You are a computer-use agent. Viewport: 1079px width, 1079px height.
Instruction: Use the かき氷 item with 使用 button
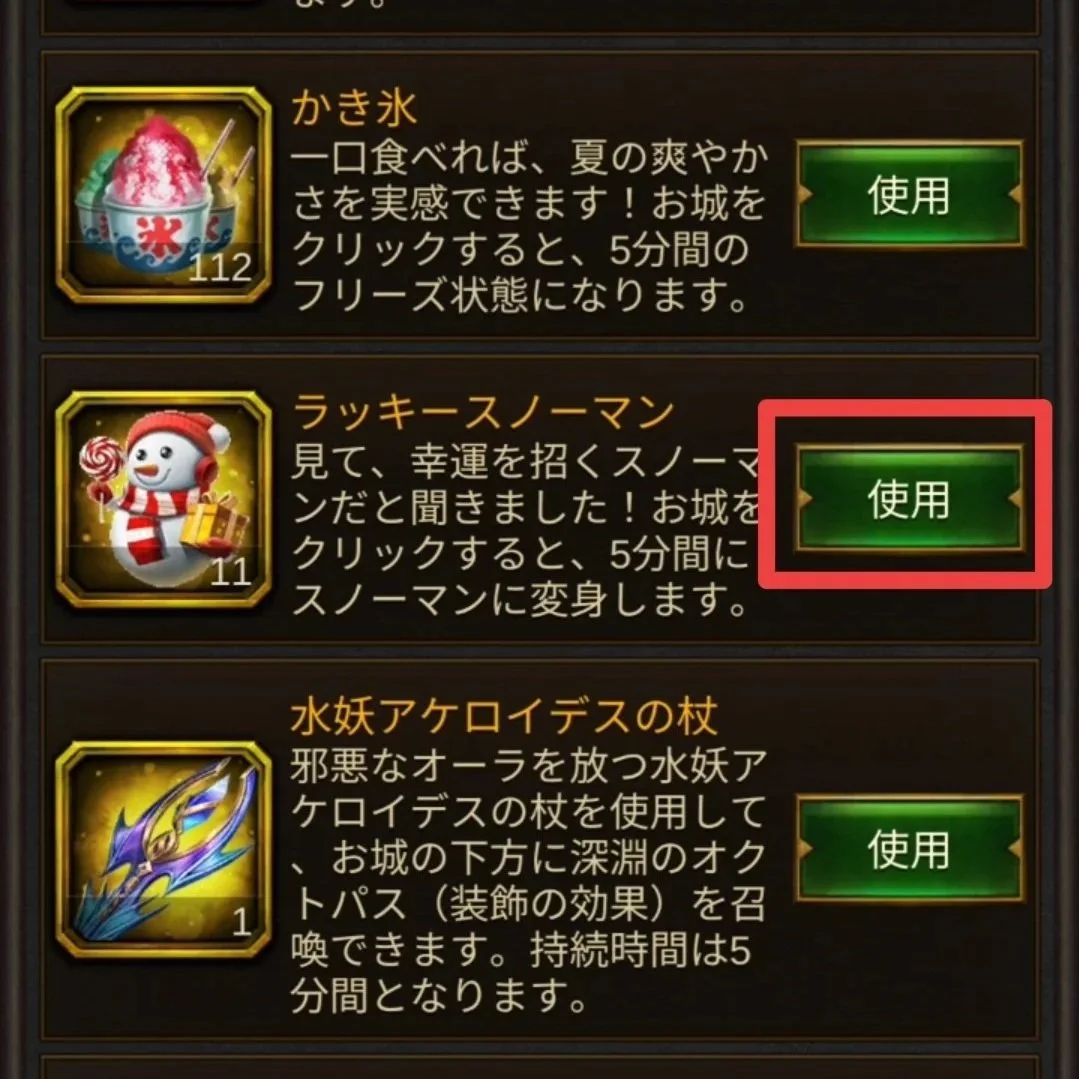(x=909, y=195)
